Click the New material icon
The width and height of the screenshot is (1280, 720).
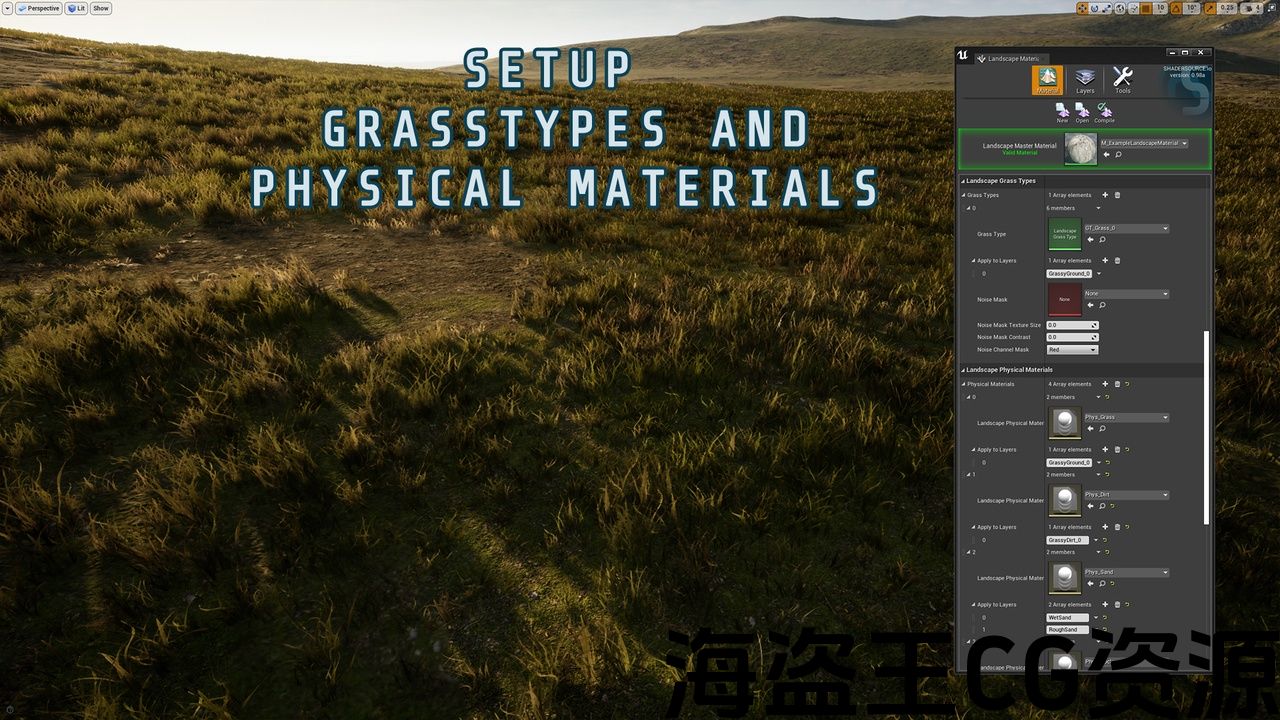pyautogui.click(x=1062, y=111)
